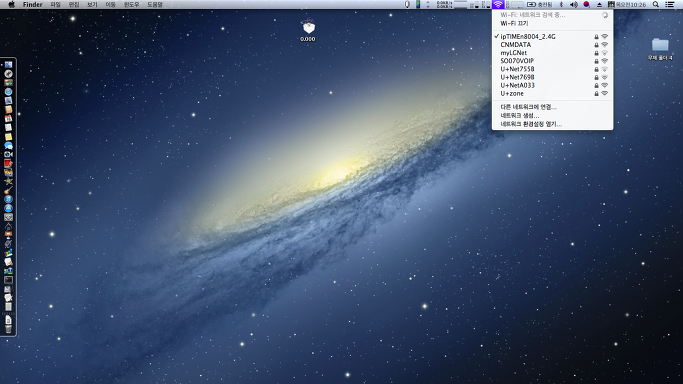Join the U+zone network
683x384 pixels.
pyautogui.click(x=552, y=94)
